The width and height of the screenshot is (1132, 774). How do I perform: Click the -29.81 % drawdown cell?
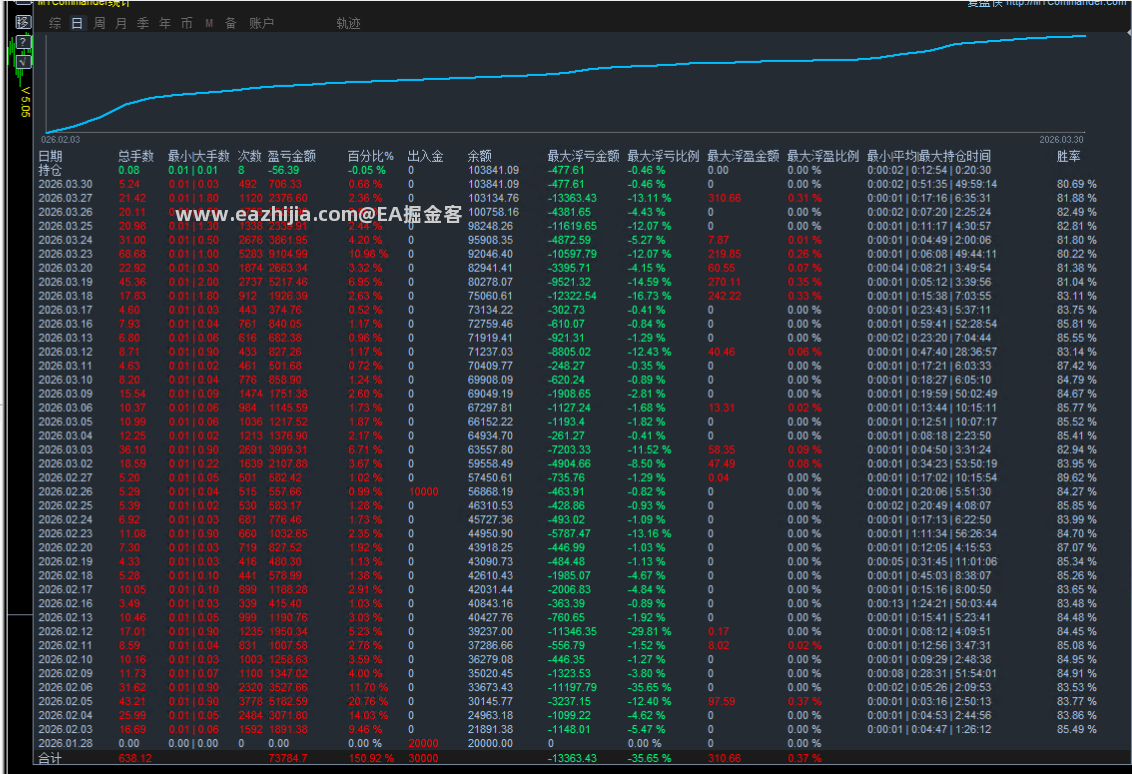click(649, 632)
